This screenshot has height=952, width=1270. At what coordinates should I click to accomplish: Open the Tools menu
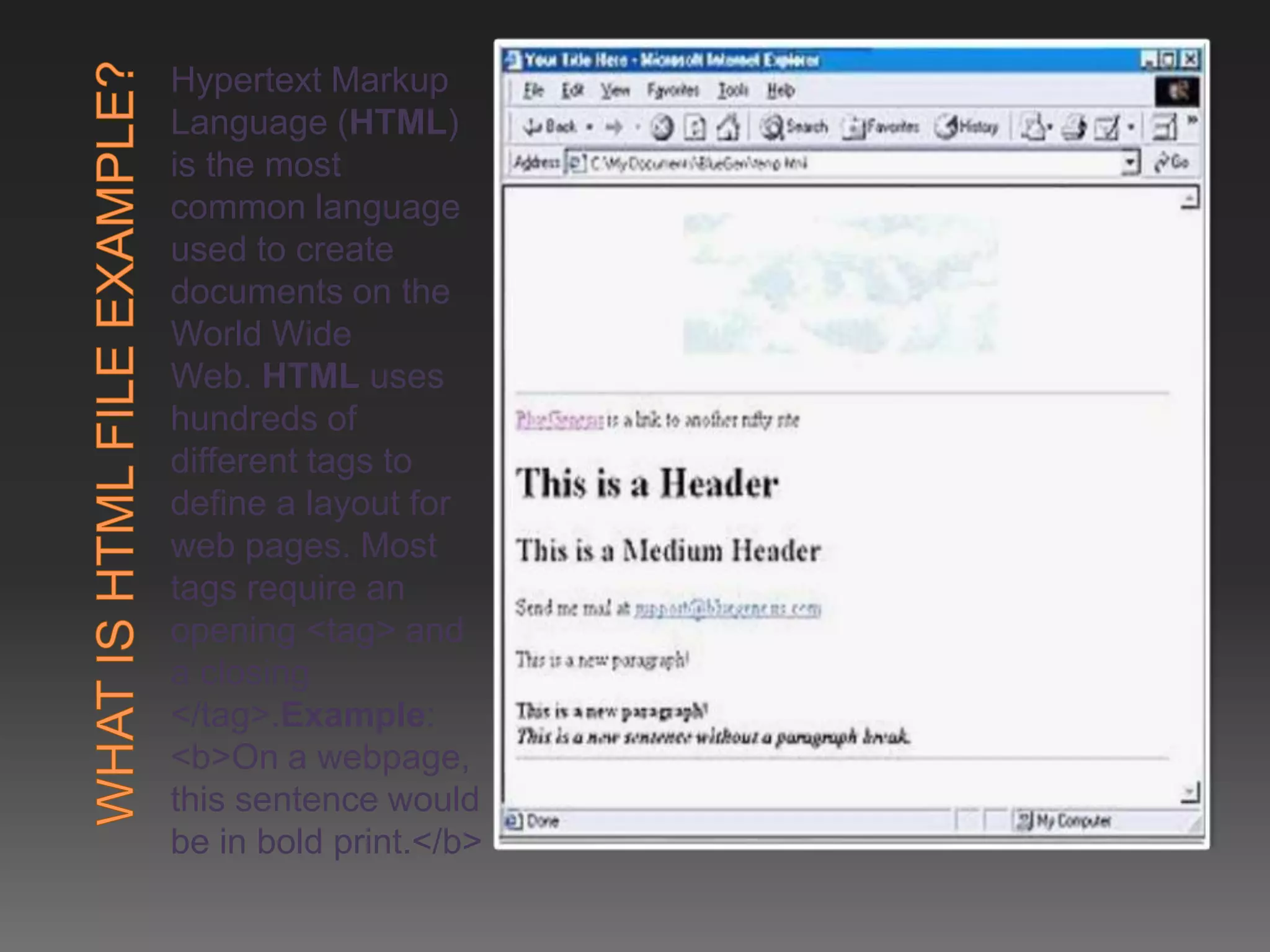(x=733, y=90)
